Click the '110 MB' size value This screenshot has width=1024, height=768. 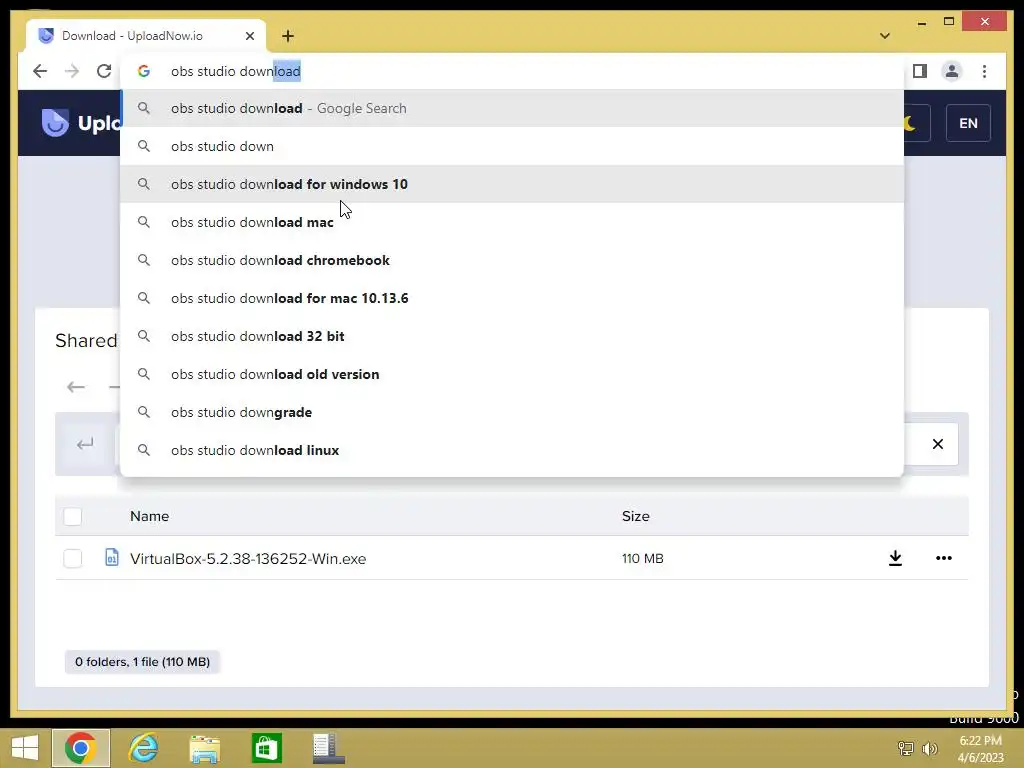(643, 558)
